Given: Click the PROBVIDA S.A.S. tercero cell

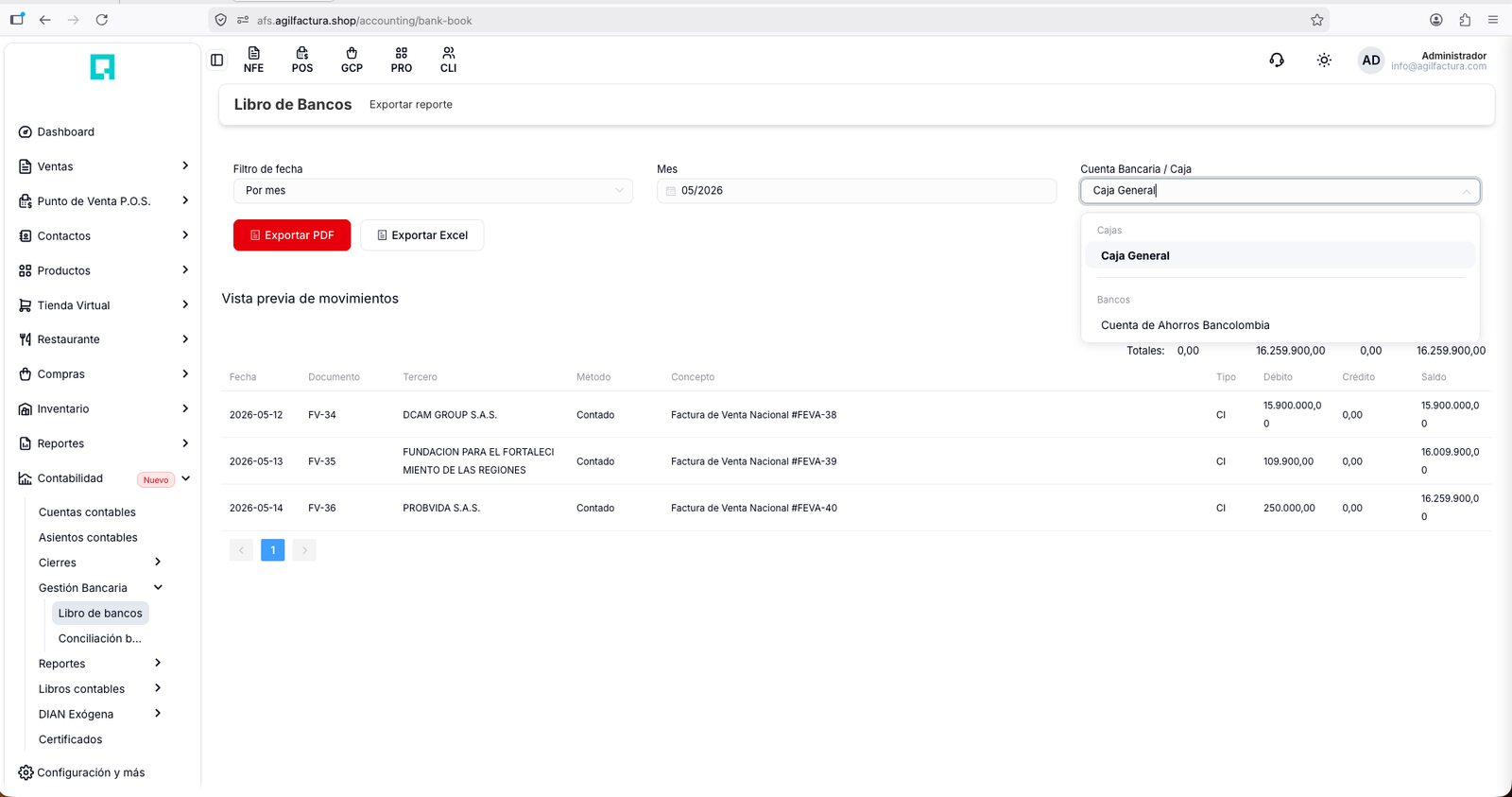Looking at the screenshot, I should coord(441,509).
